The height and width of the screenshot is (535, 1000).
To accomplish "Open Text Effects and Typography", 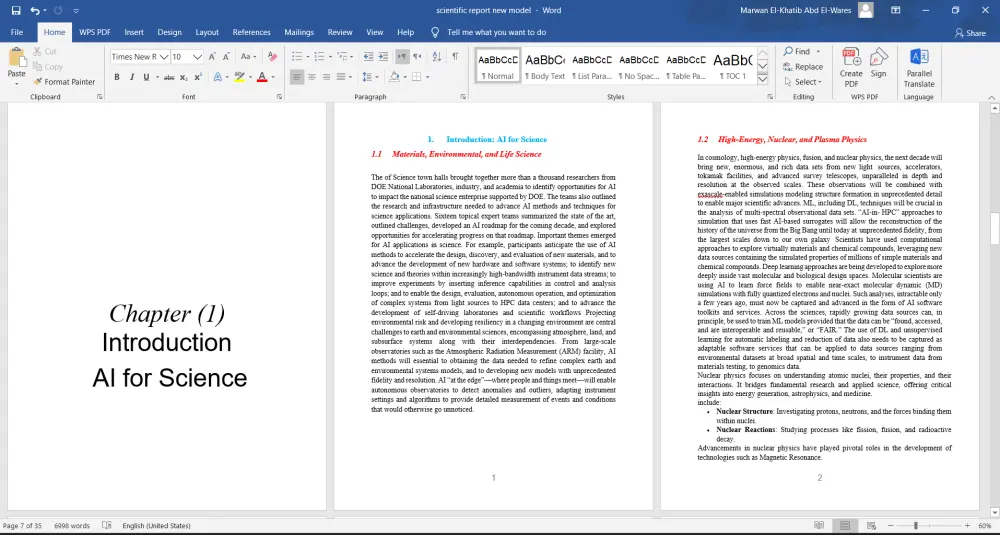I will coord(217,77).
